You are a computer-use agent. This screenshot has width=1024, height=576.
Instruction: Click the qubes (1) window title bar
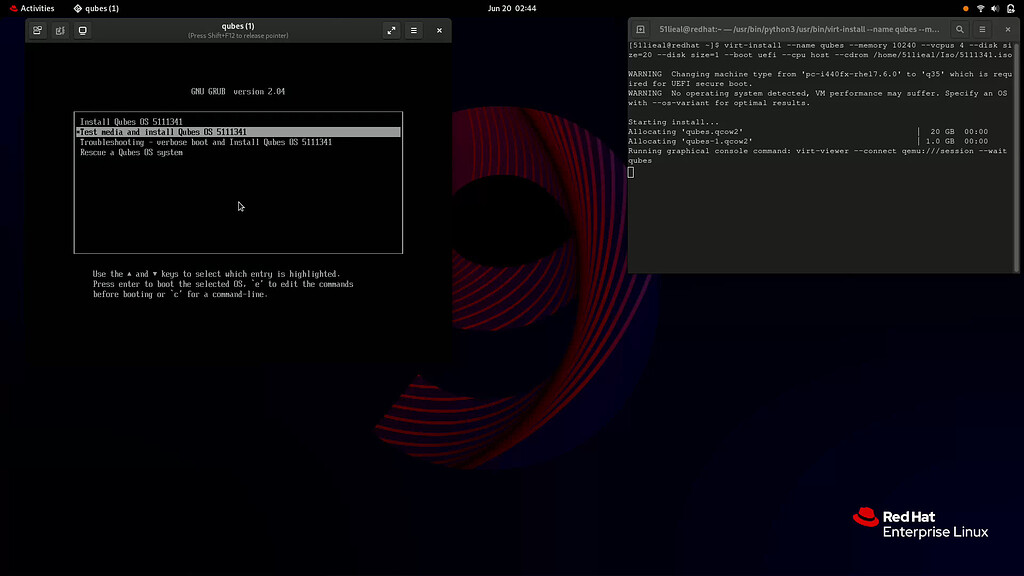pos(237,25)
